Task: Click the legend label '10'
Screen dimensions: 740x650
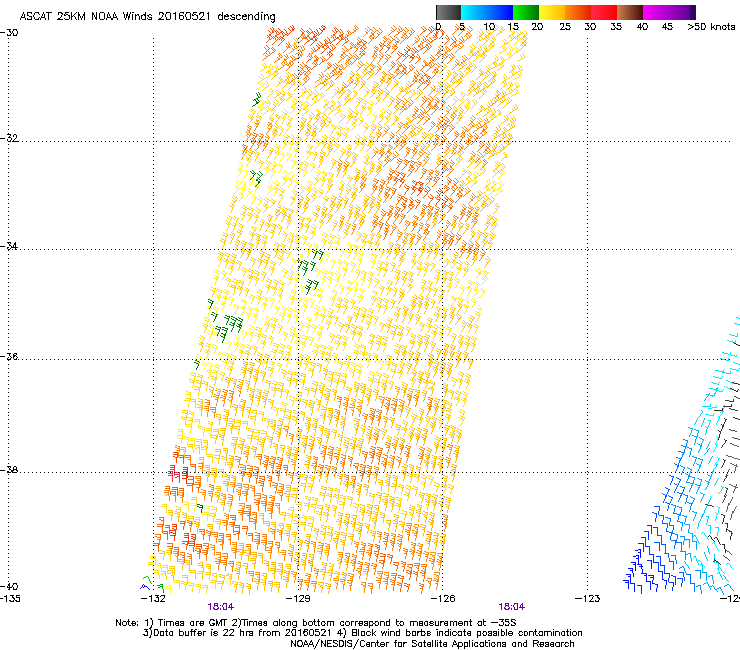Action: [489, 26]
